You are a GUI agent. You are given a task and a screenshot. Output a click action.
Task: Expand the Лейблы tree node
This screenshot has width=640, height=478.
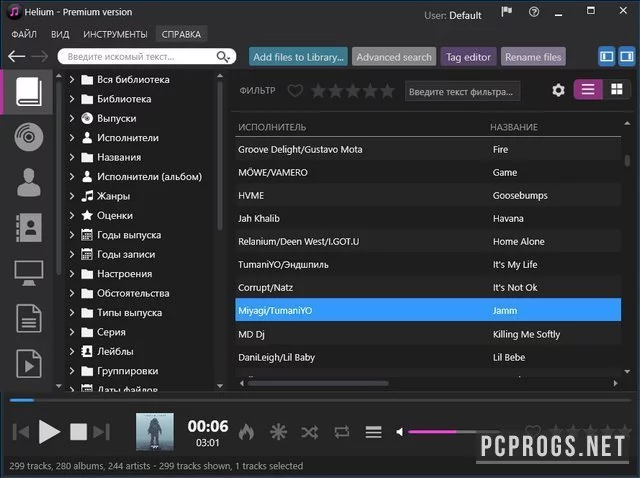[72, 351]
